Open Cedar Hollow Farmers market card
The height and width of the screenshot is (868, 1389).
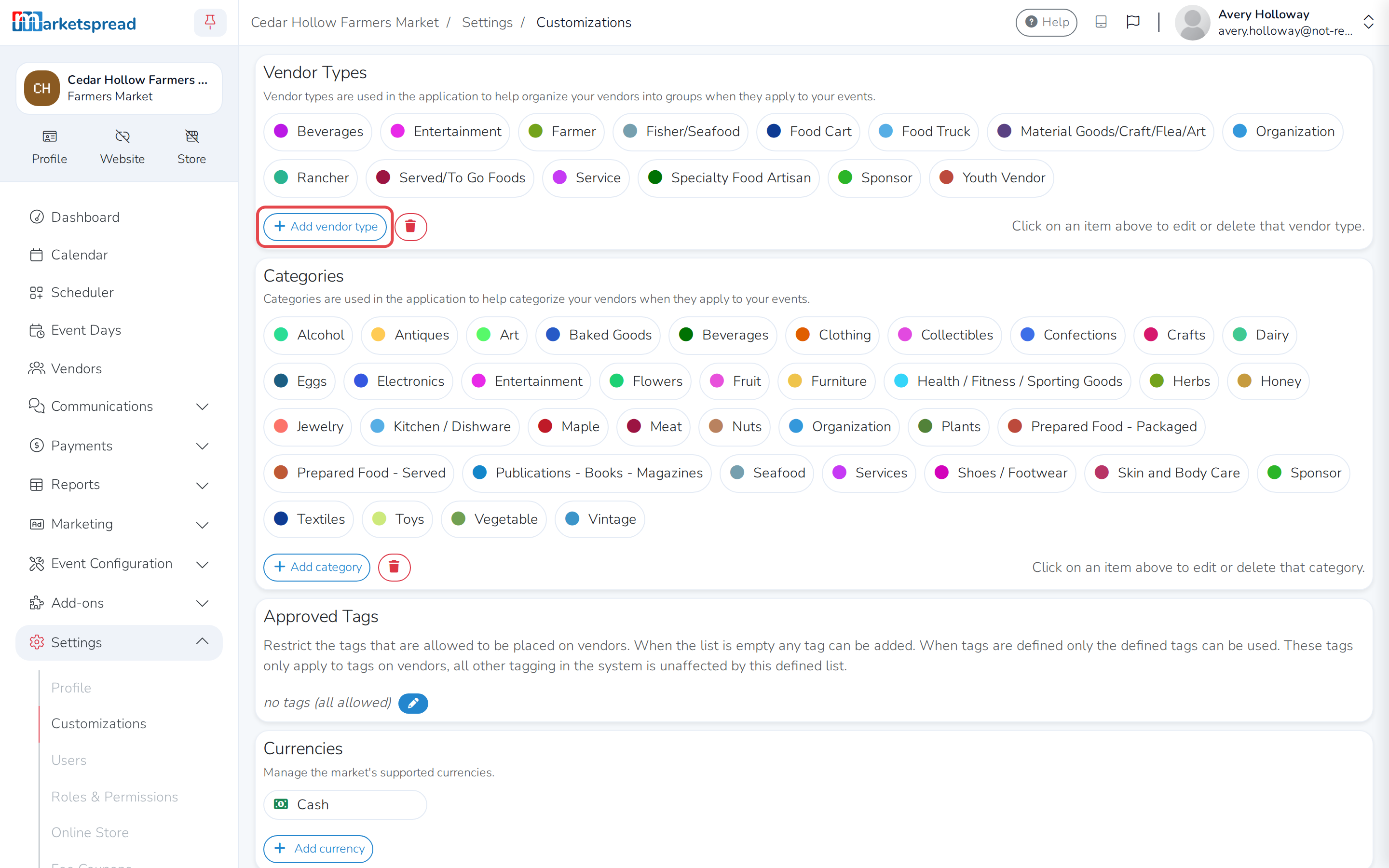tap(119, 88)
